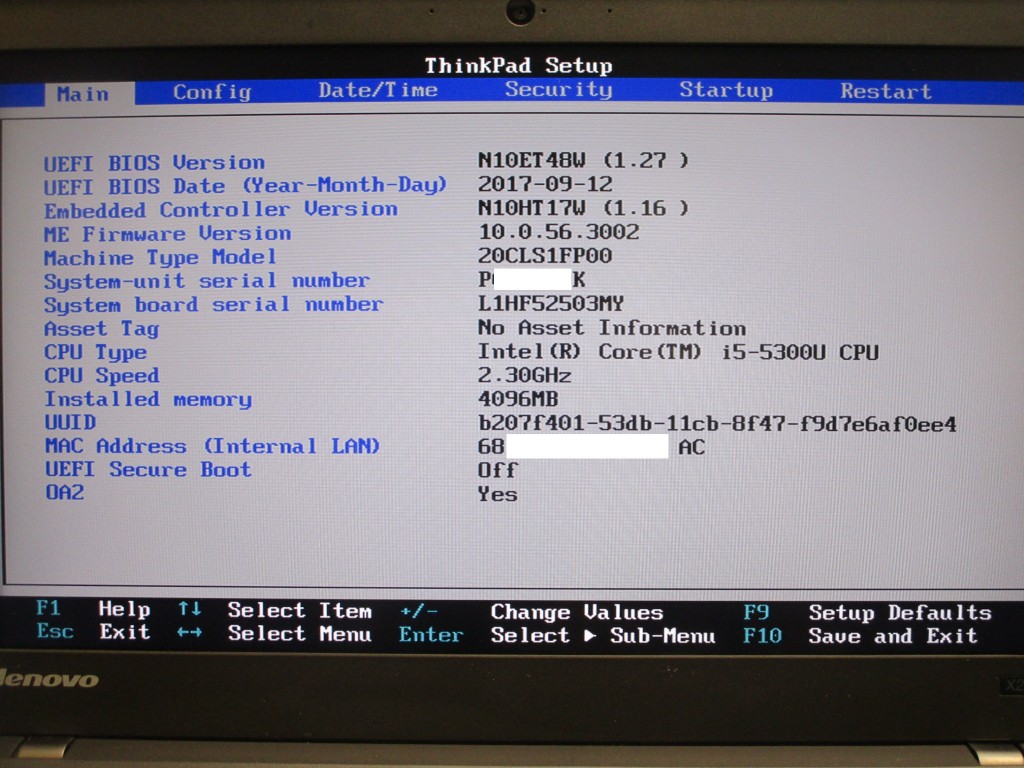The height and width of the screenshot is (768, 1024).
Task: Click the No Asset Information value
Action: [x=612, y=327]
